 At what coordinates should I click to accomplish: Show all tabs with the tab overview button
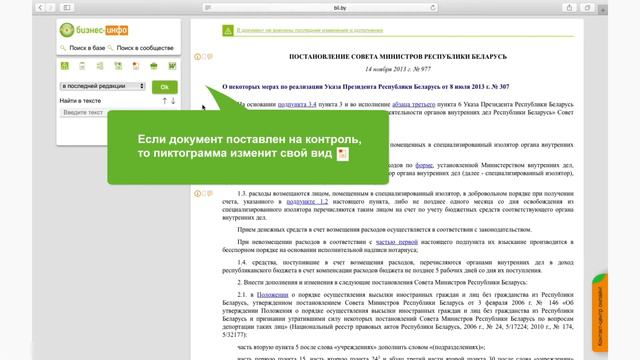click(587, 7)
